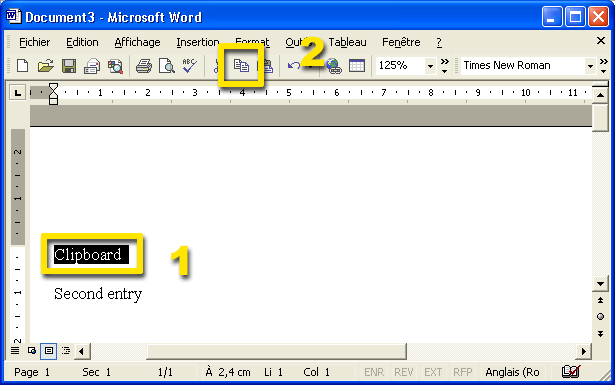Click the Copy icon in toolbar

click(241, 65)
